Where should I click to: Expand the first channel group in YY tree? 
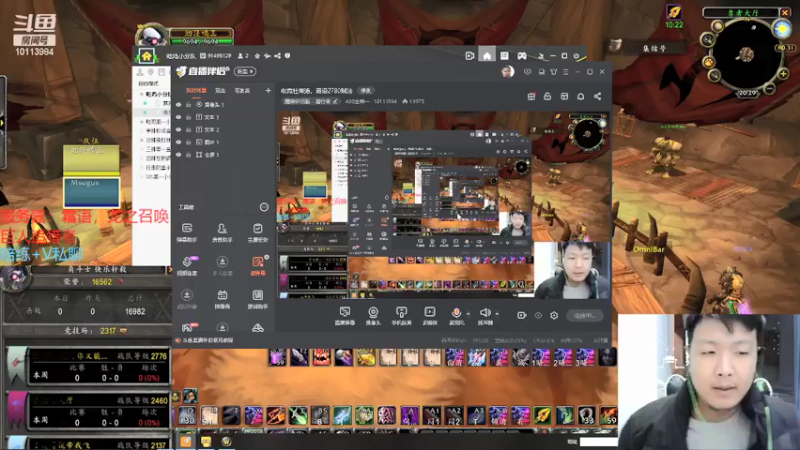pos(142,94)
